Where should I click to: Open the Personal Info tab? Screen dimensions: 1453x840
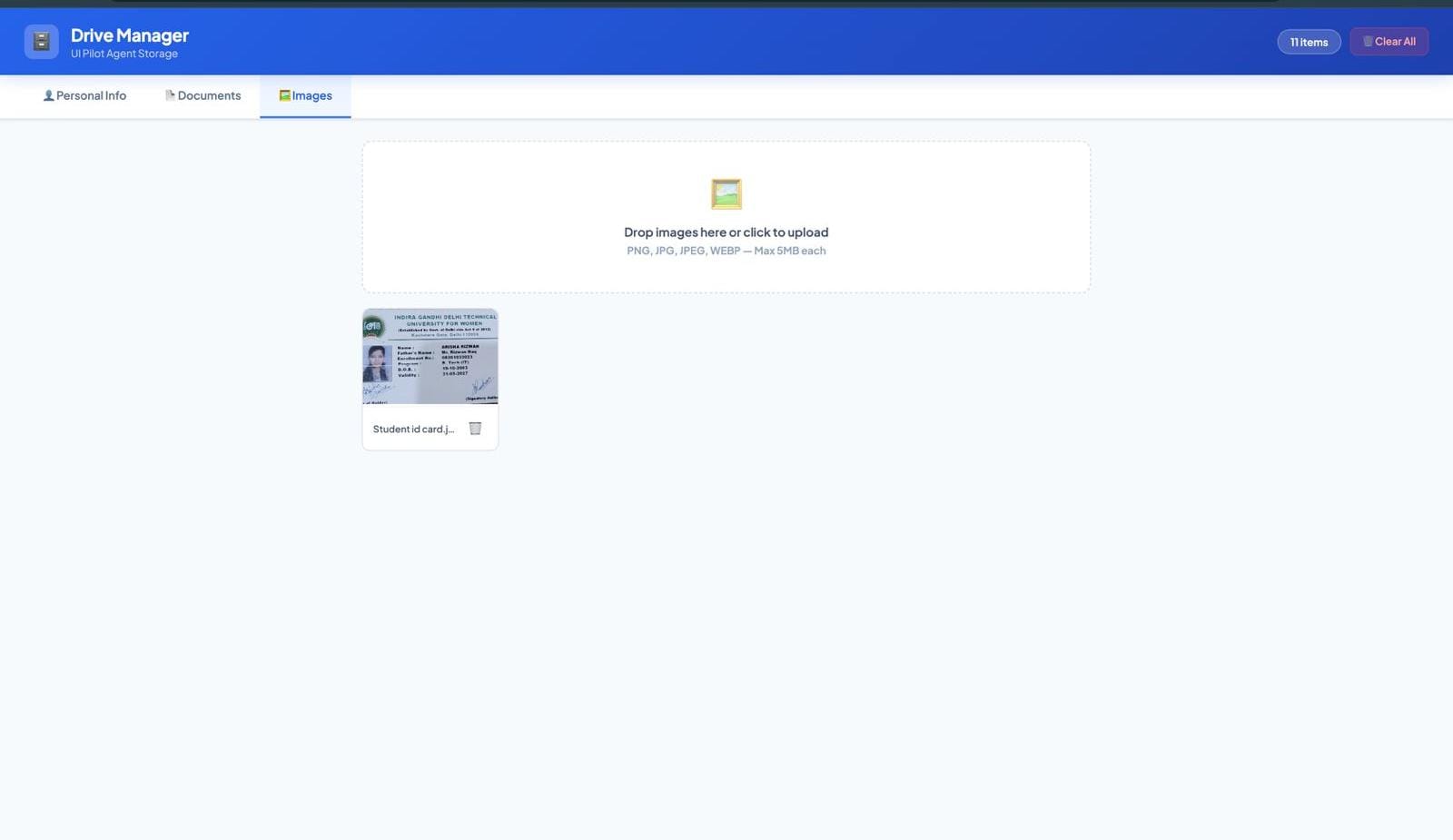(x=84, y=95)
